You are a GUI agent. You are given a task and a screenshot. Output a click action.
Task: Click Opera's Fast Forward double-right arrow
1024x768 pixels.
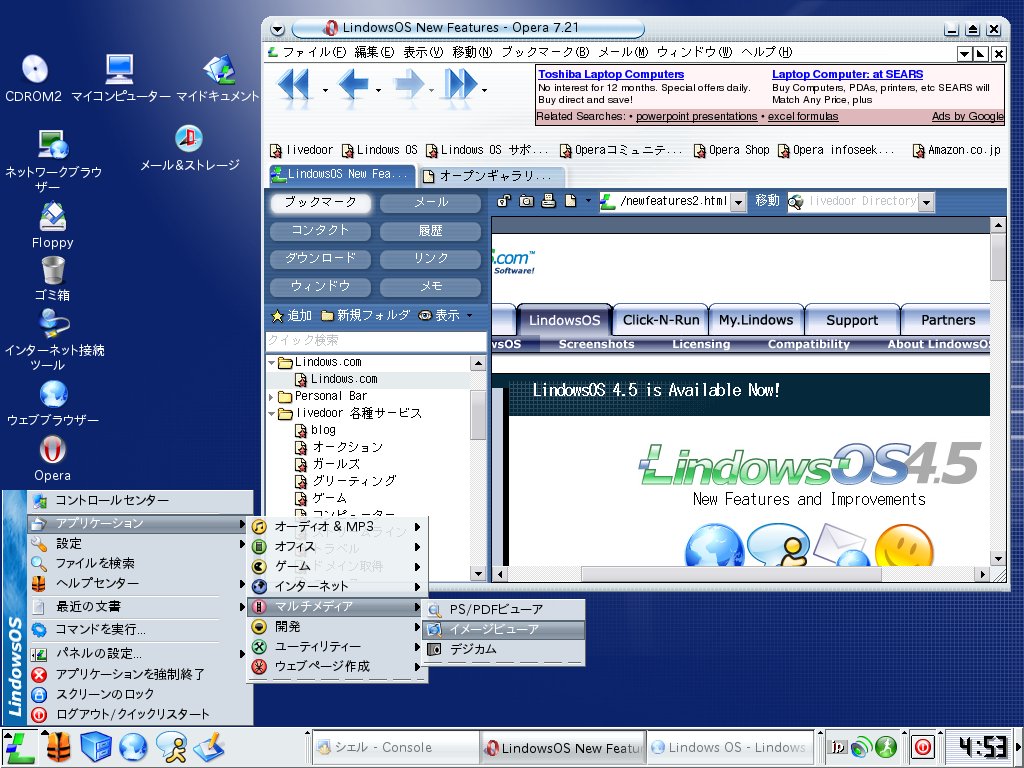(460, 85)
